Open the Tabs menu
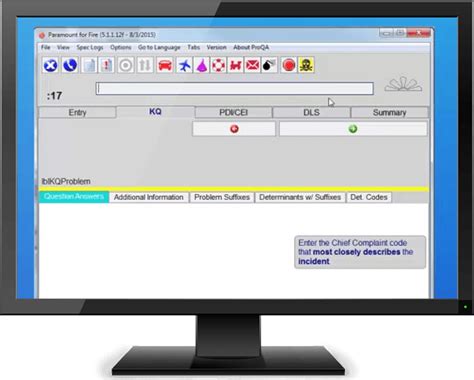474x380 pixels. 193,47
